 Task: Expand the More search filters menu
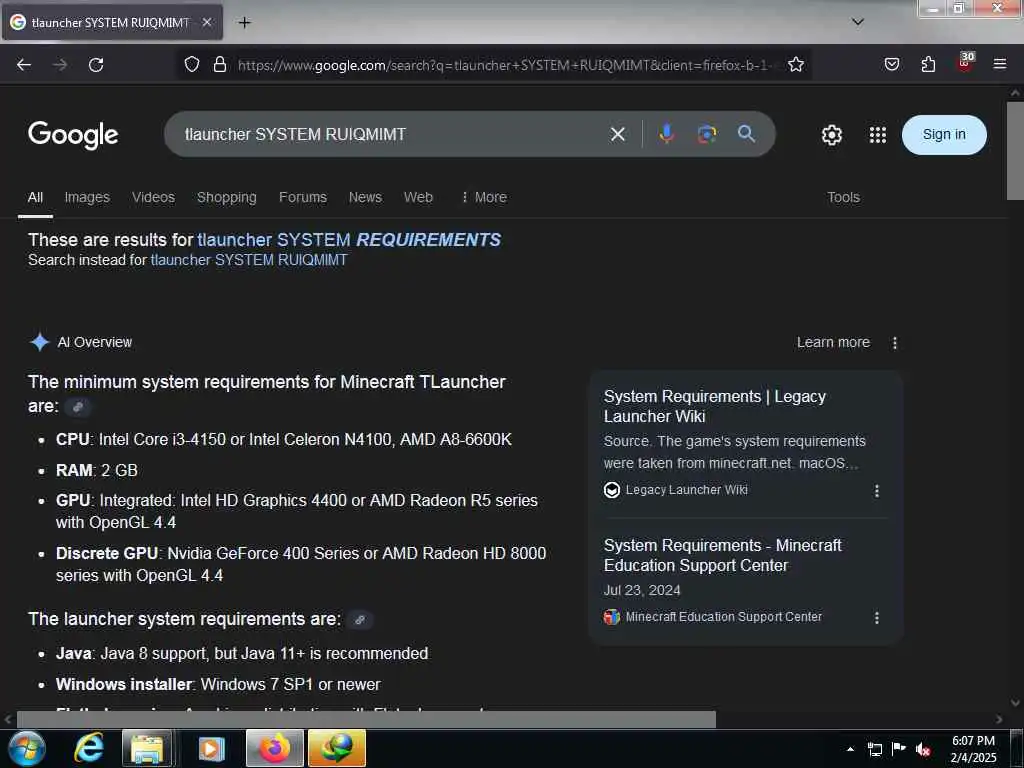tap(483, 197)
